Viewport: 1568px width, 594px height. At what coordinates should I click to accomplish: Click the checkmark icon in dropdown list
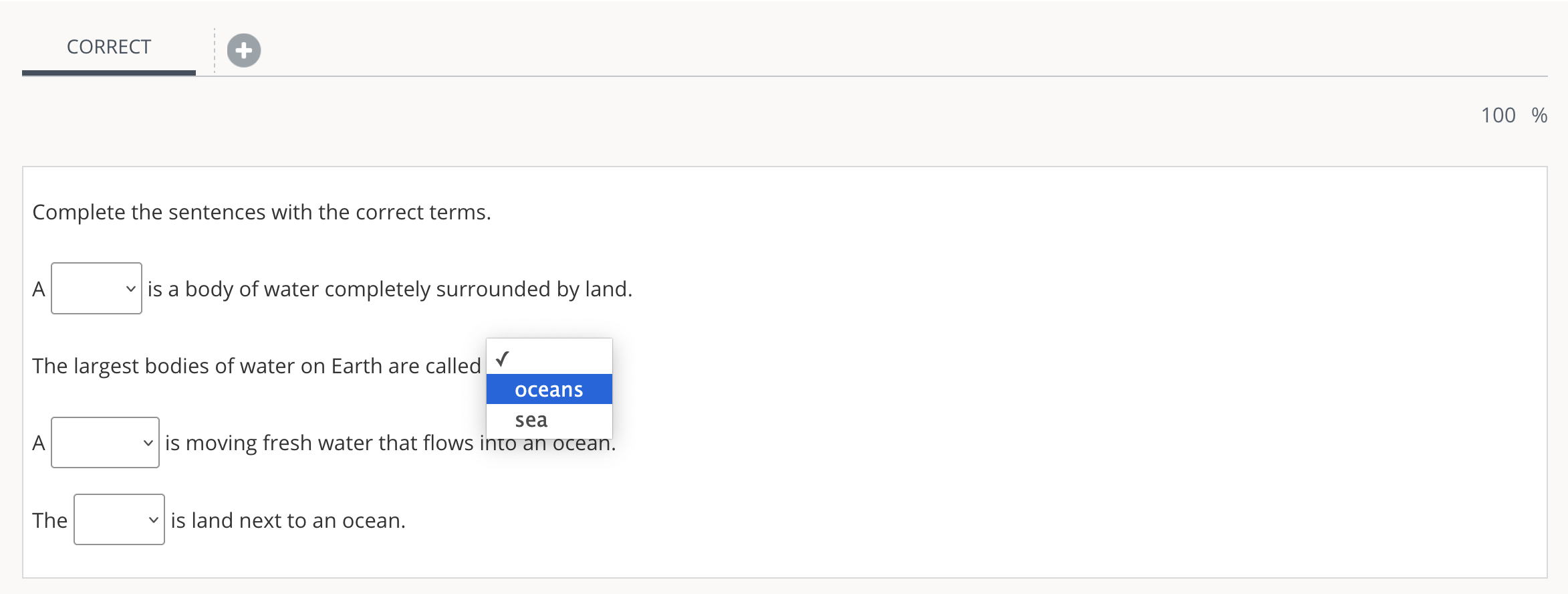click(x=503, y=359)
